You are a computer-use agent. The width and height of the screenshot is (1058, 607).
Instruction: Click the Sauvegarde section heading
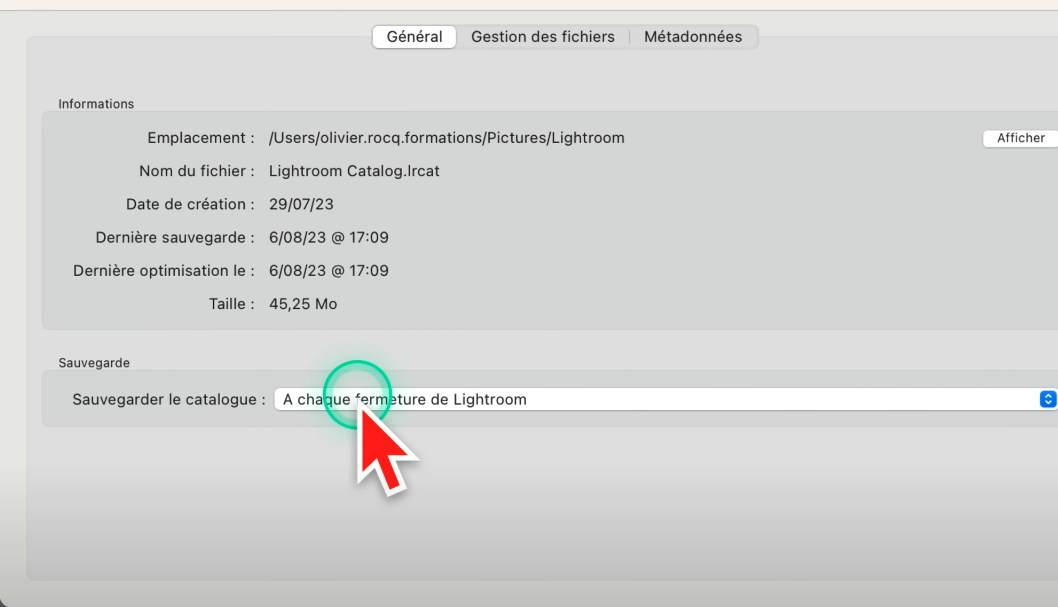tap(94, 363)
